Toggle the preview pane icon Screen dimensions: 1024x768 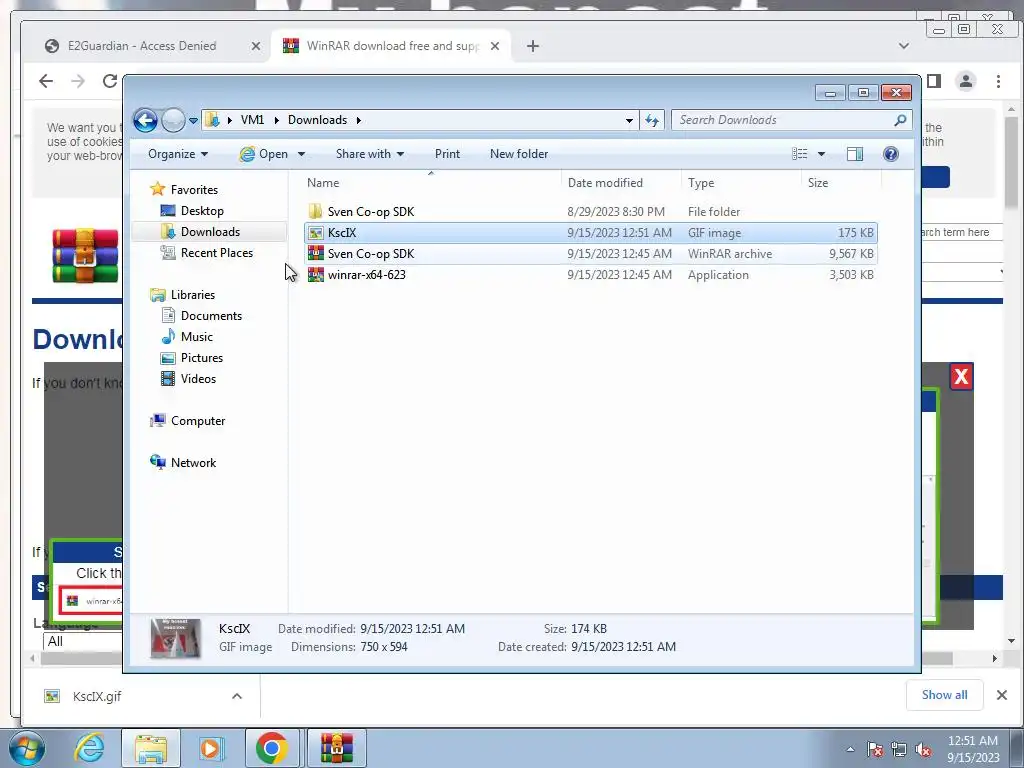(x=855, y=154)
